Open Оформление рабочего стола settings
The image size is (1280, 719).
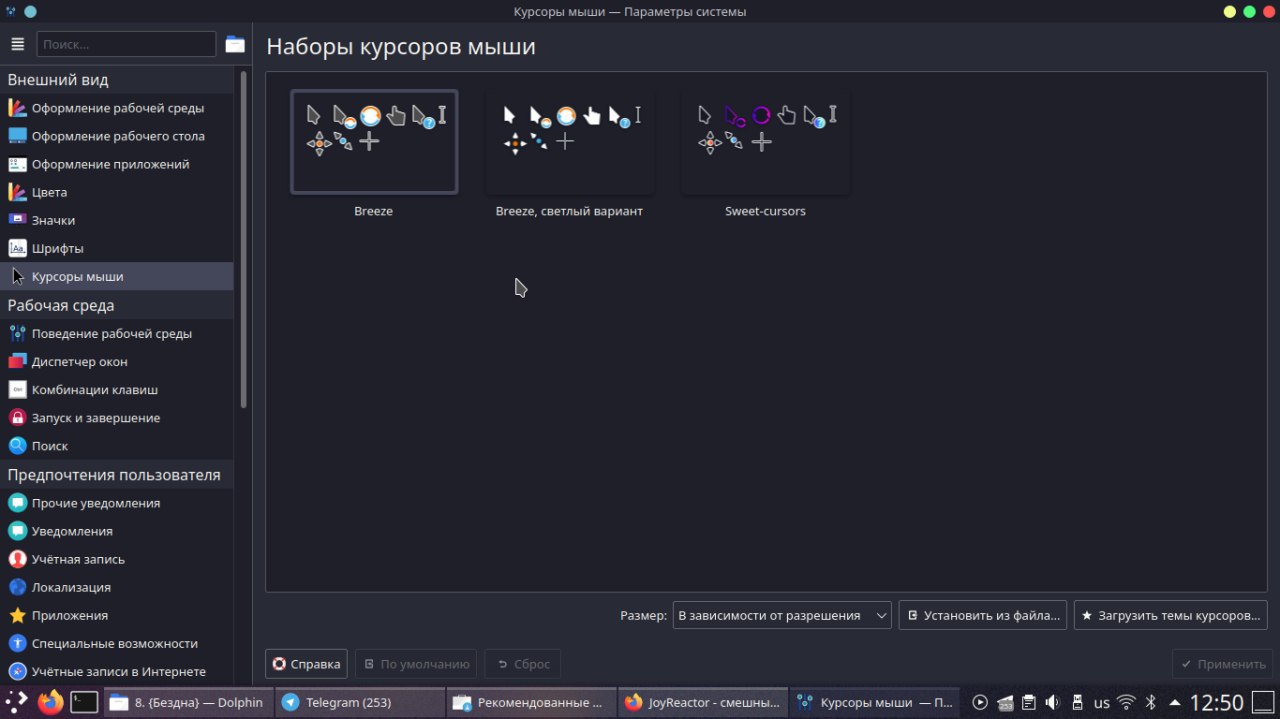click(x=117, y=136)
